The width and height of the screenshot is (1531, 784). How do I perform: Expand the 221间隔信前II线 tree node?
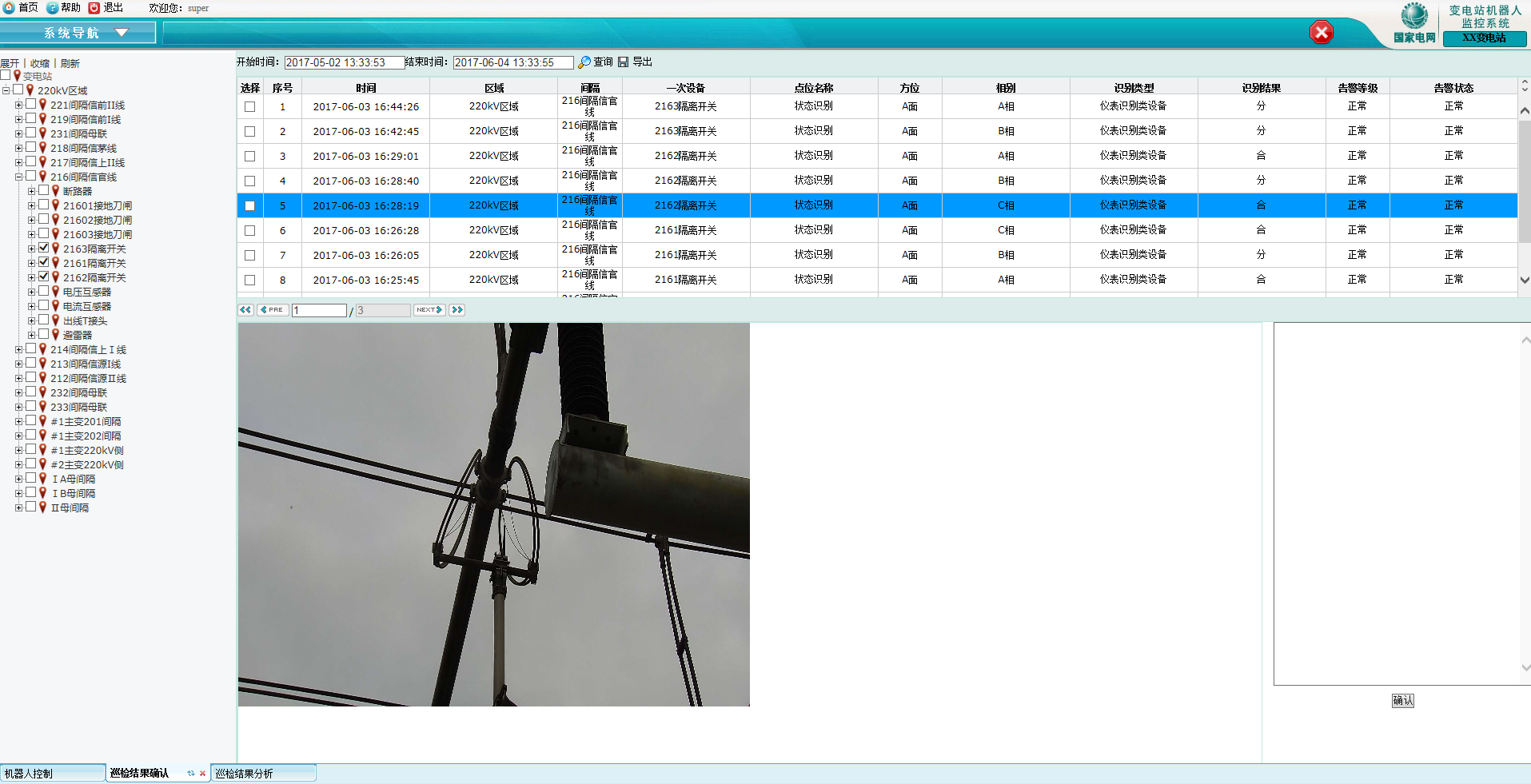pyautogui.click(x=18, y=105)
